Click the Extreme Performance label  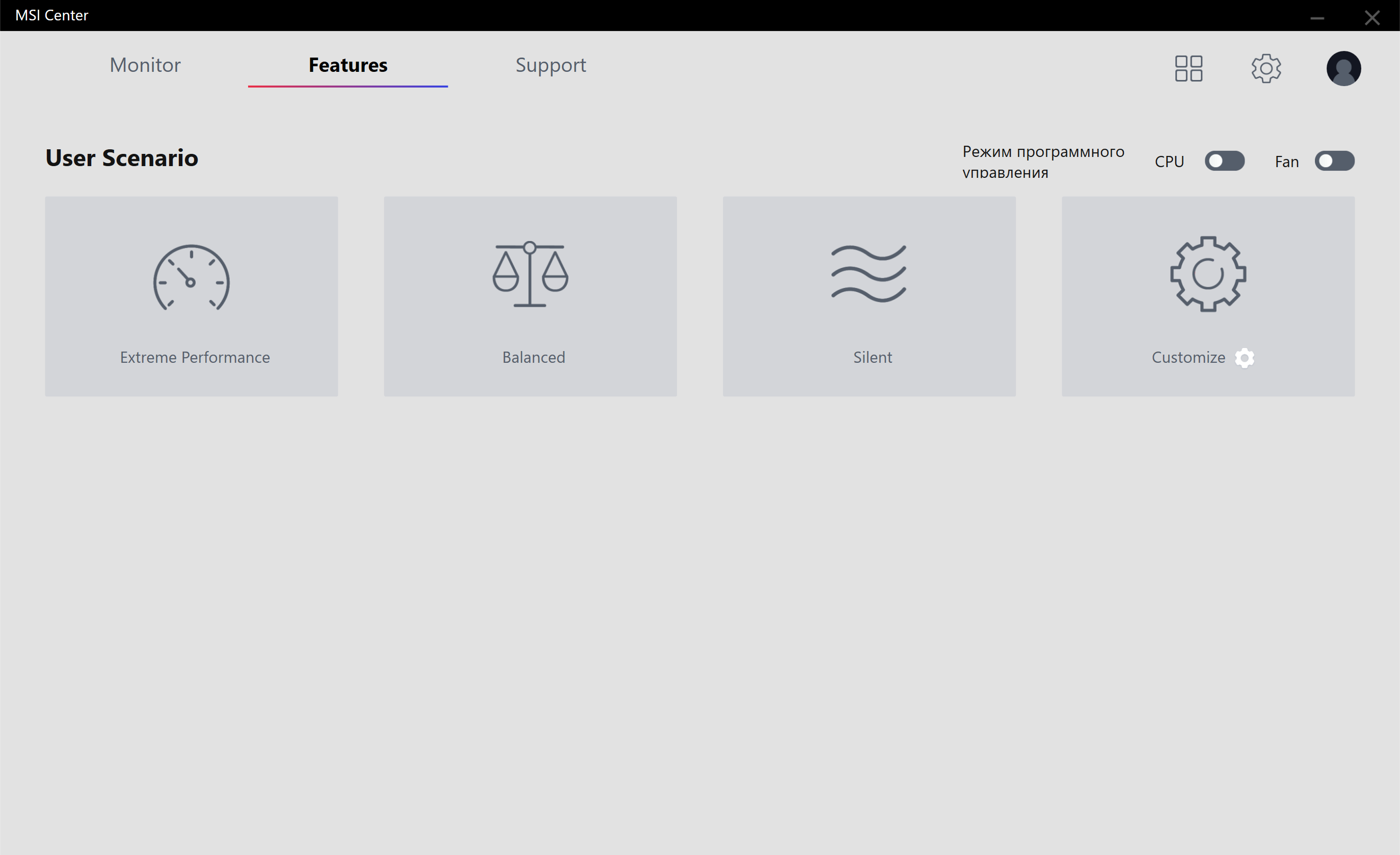(195, 357)
